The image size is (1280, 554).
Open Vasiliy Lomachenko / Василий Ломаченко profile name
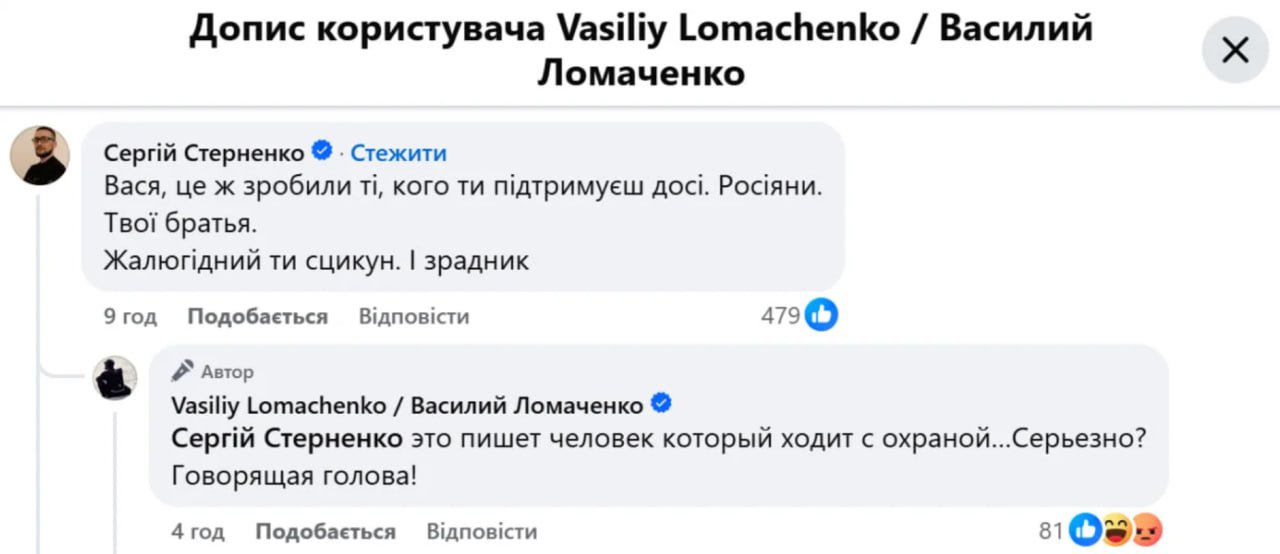pos(408,405)
